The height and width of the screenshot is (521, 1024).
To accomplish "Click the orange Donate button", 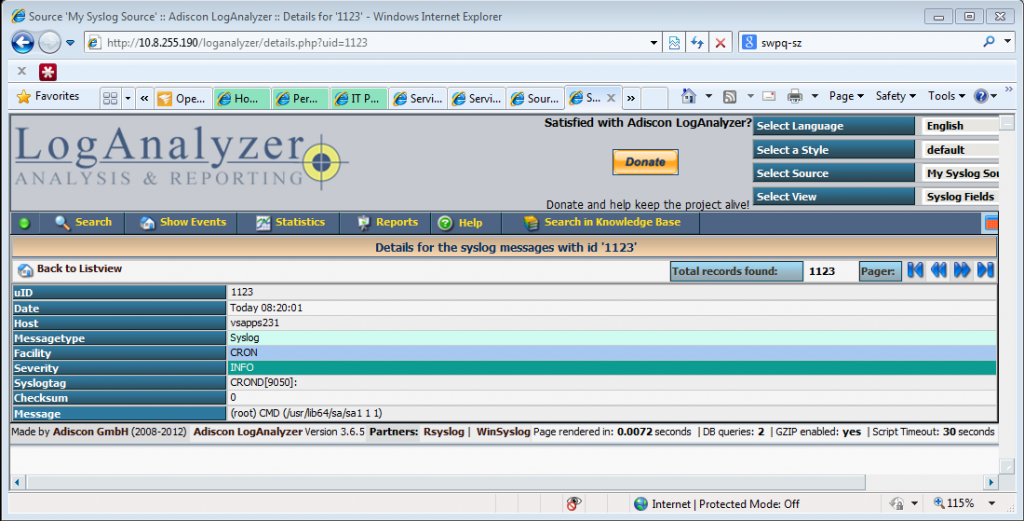I will pos(645,162).
